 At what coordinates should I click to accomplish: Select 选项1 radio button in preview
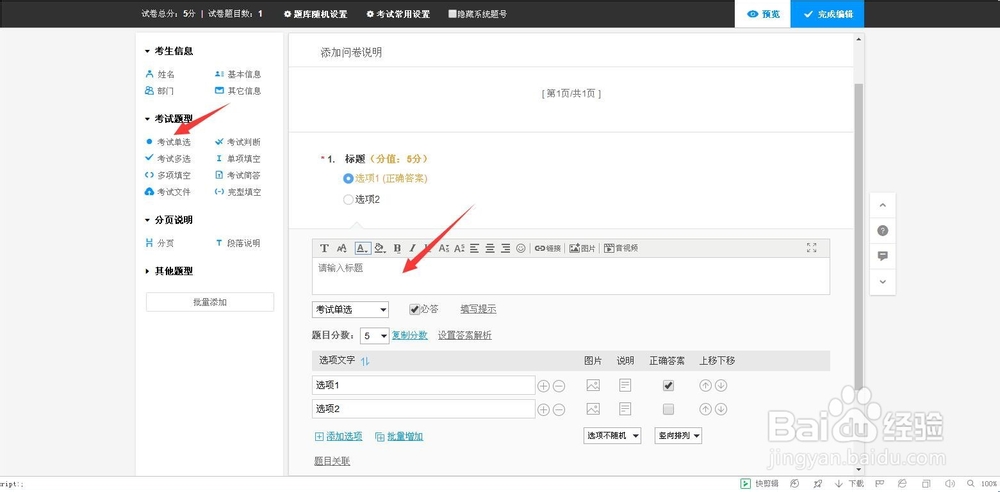click(348, 179)
